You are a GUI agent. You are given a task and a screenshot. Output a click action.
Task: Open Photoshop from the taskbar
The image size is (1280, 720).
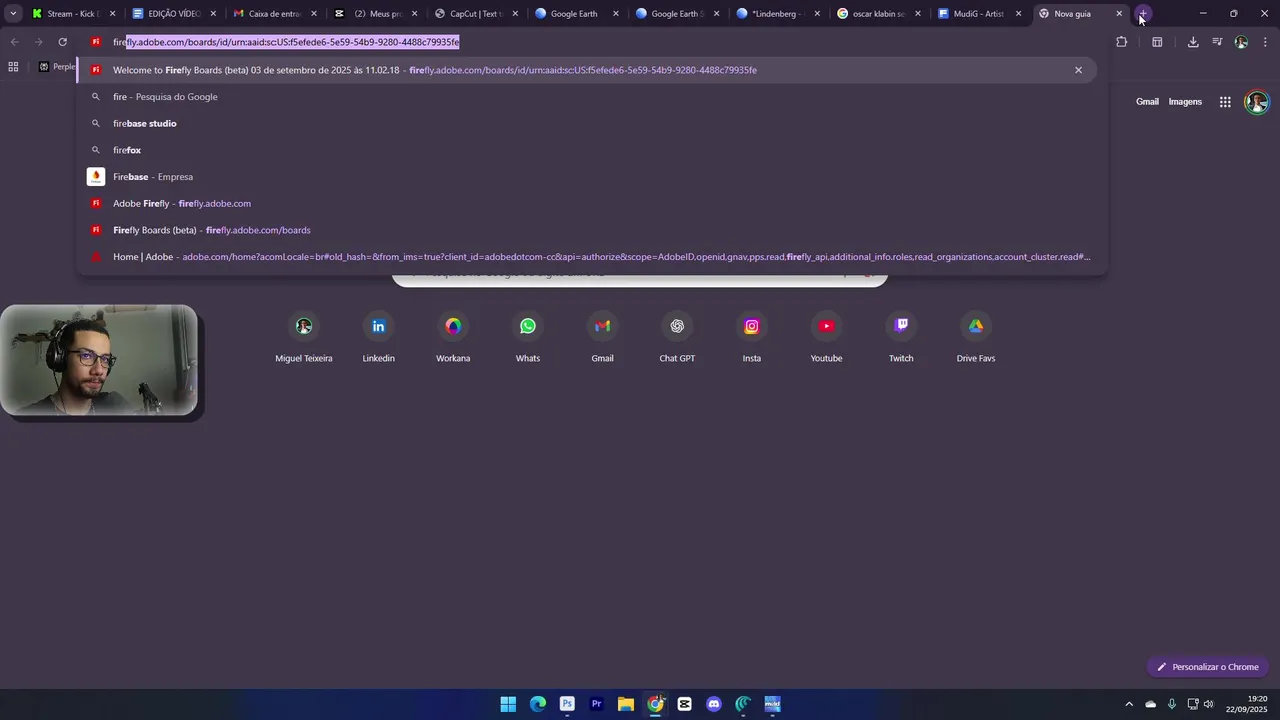567,704
